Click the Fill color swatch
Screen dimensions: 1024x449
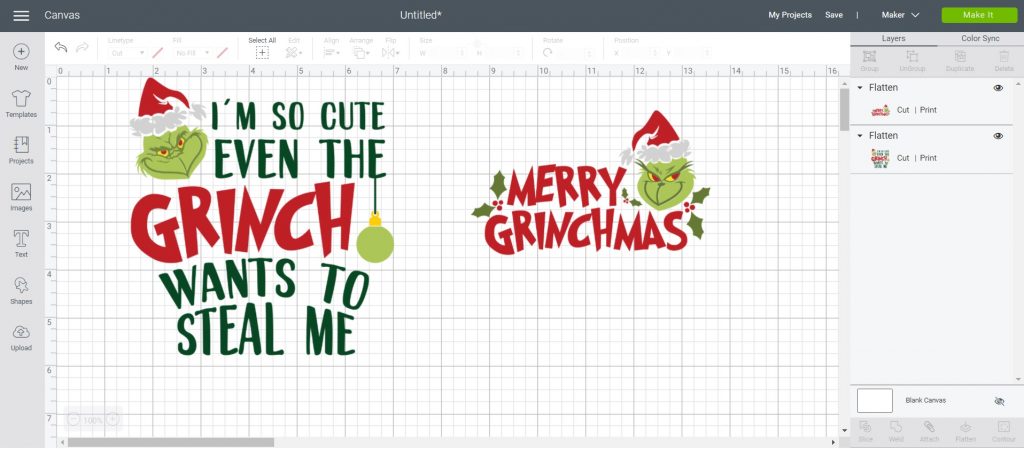pos(223,53)
